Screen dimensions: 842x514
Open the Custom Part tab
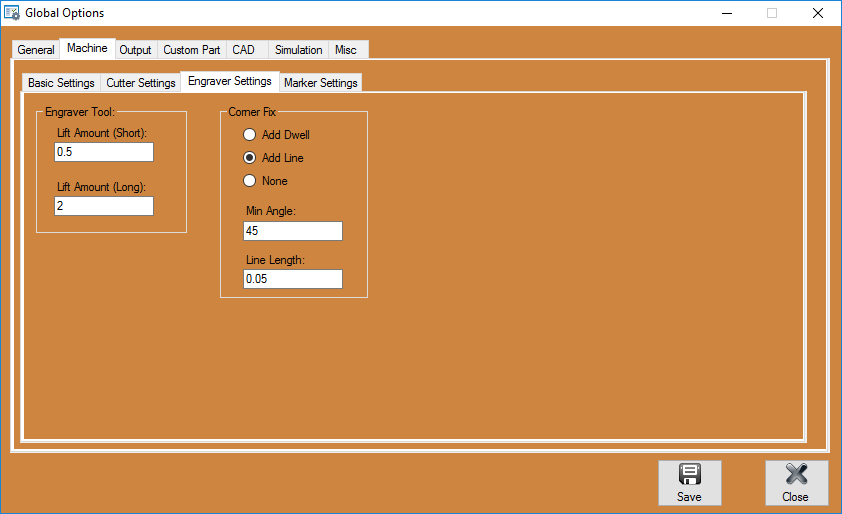tap(191, 50)
